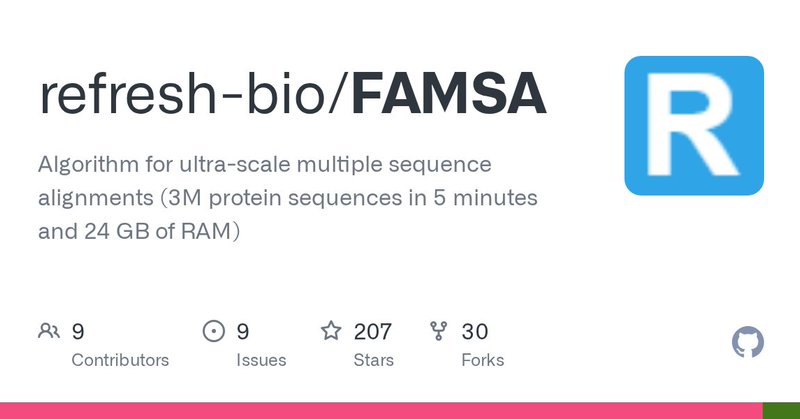Open the blue R organization avatar
Screen dimensions: 800x419
[x=694, y=125]
